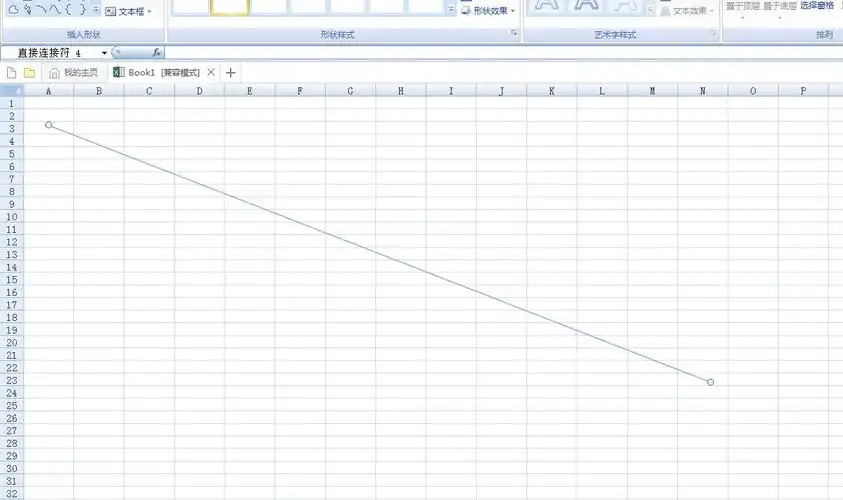Screen dimensions: 843x500
Task: Pick the third WordArt style A
Action: (625, 7)
